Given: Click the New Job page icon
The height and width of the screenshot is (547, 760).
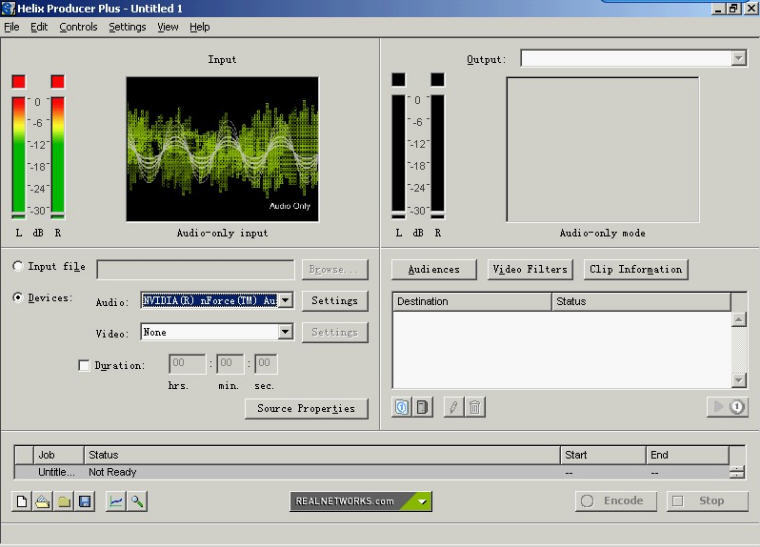Looking at the screenshot, I should 22,501.
